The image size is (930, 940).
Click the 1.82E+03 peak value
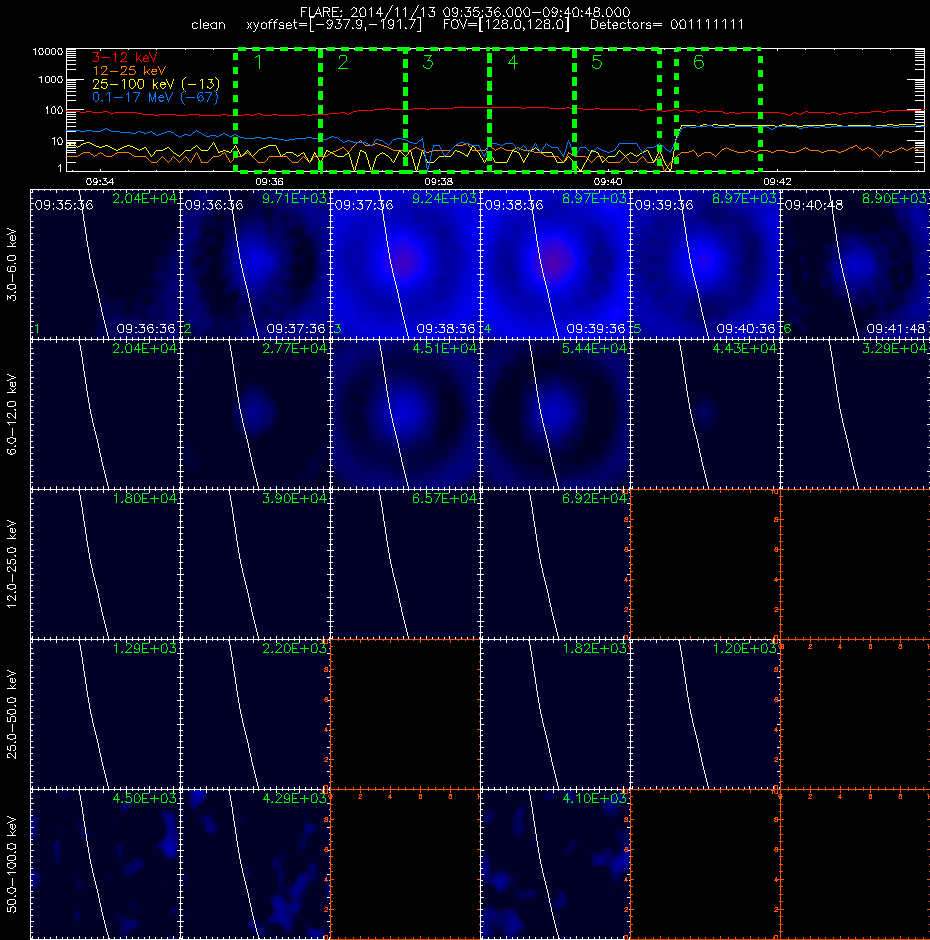click(x=594, y=648)
